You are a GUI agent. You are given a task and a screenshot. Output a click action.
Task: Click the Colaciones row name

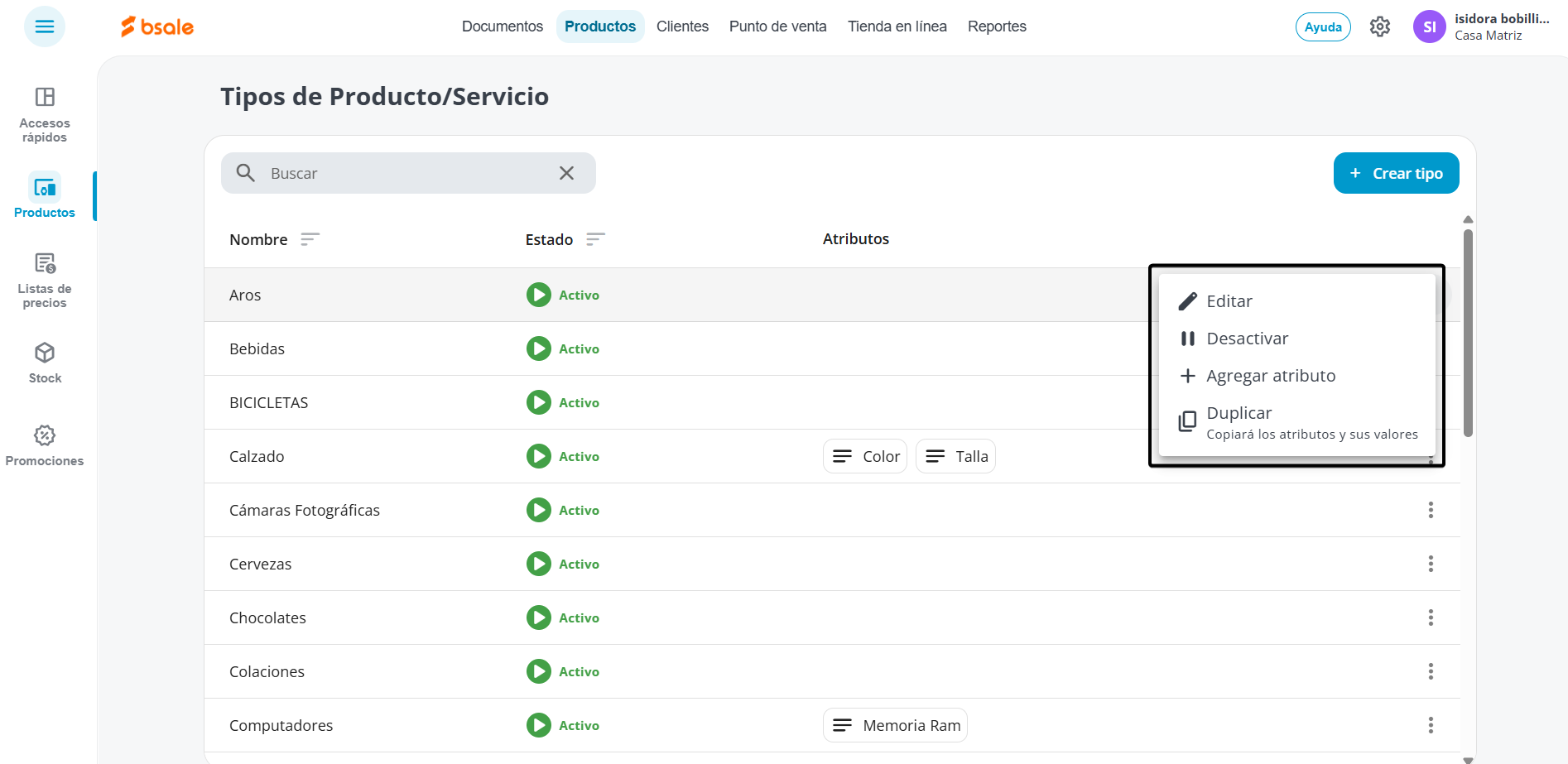[x=267, y=671]
